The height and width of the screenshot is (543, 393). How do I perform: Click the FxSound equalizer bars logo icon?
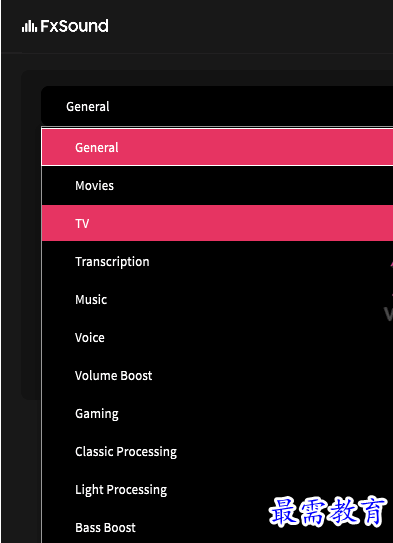pos(29,26)
